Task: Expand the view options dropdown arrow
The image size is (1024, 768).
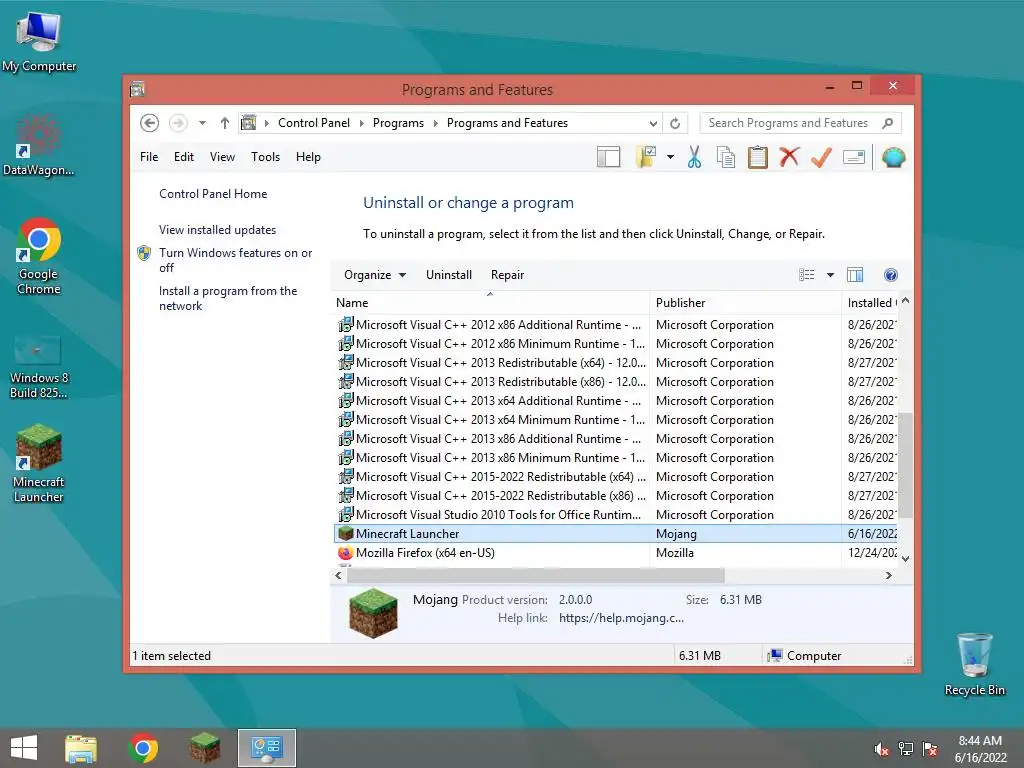Action: coord(830,275)
